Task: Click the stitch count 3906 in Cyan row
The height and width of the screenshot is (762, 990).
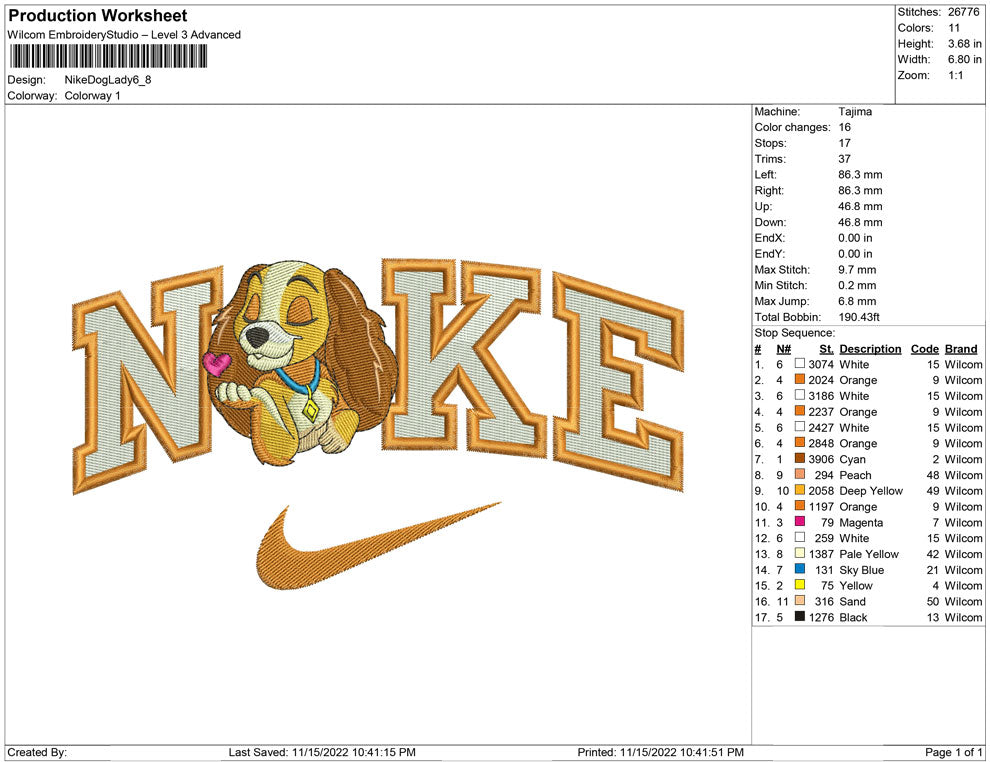Action: 821,460
